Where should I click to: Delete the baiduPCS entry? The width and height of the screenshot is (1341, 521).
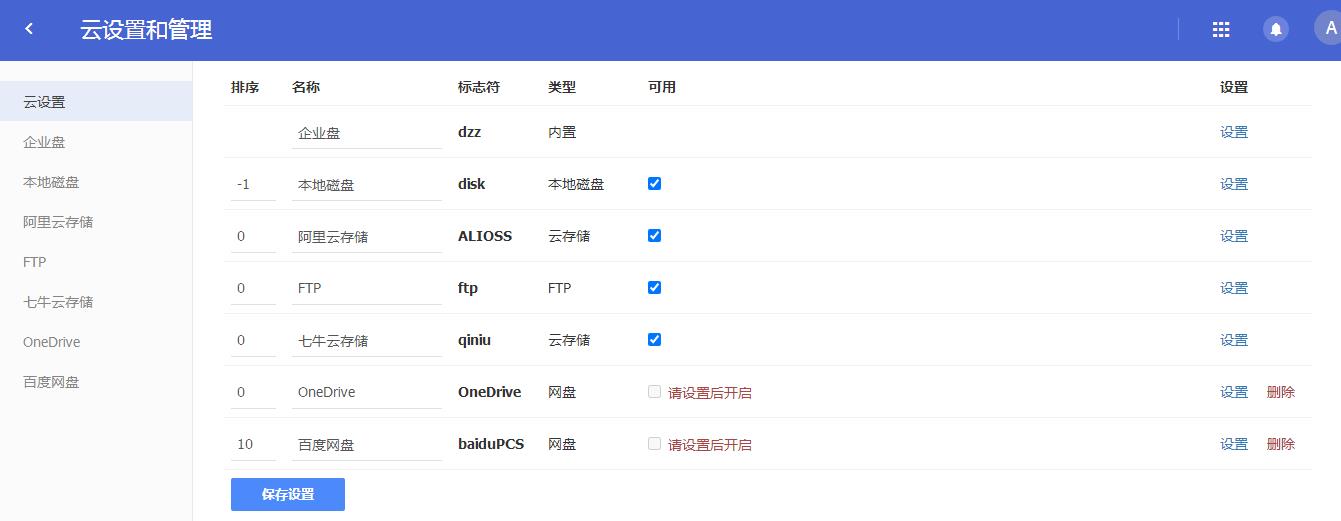tap(1280, 444)
